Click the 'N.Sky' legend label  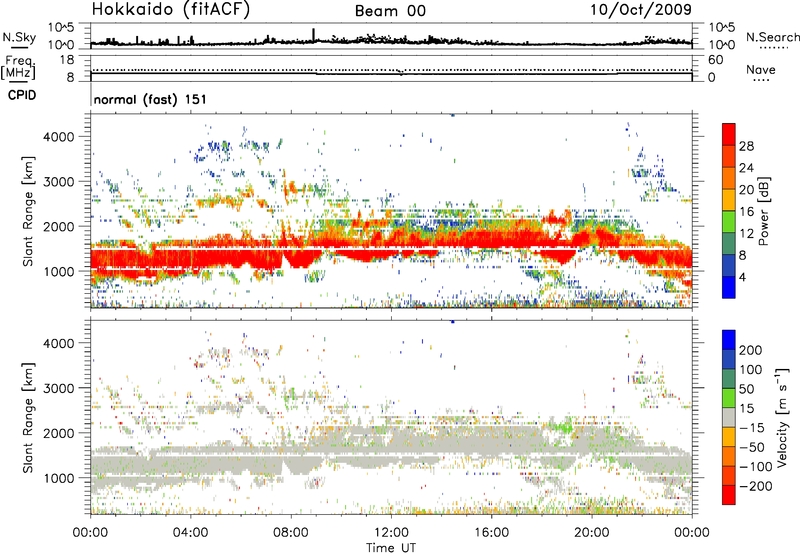click(19, 37)
